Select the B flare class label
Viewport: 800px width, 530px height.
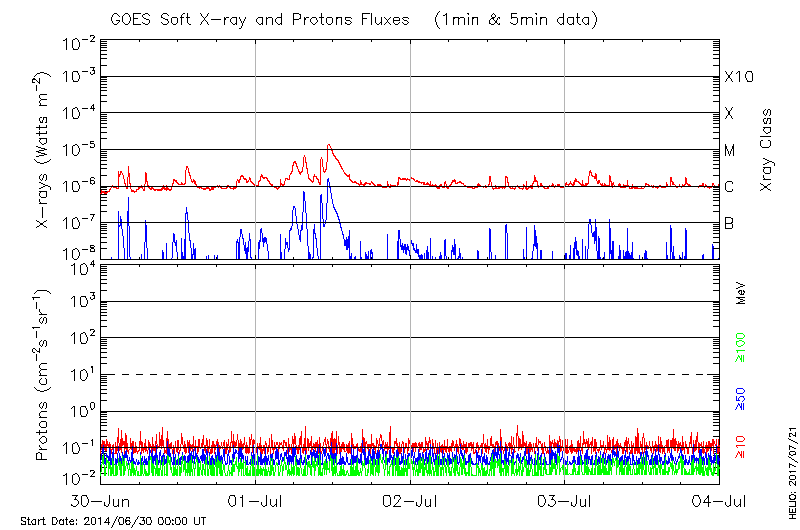(729, 223)
